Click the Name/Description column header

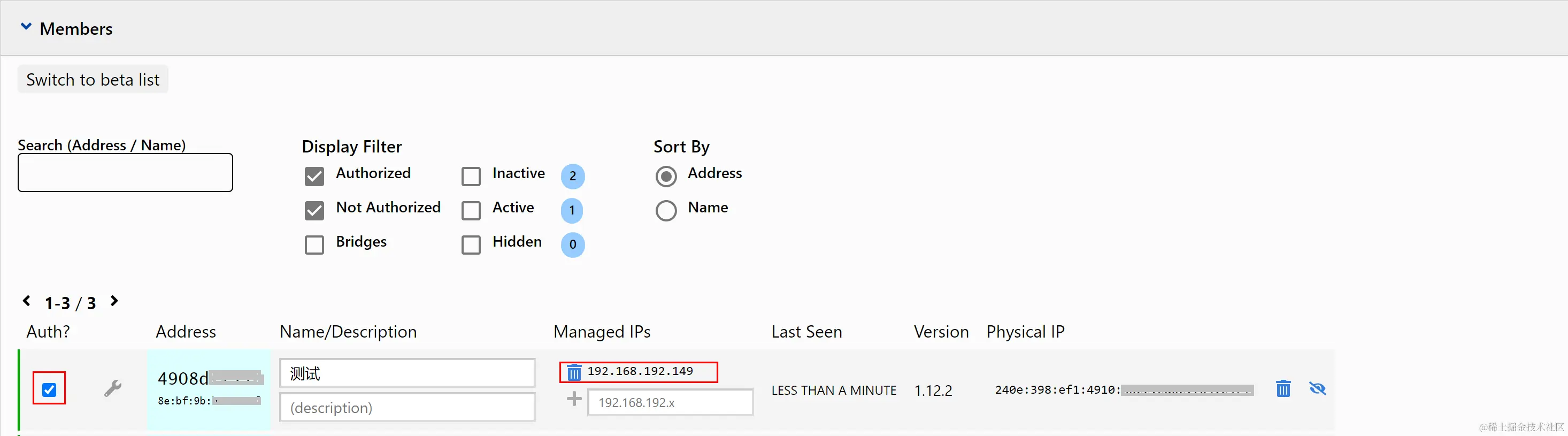tap(348, 332)
